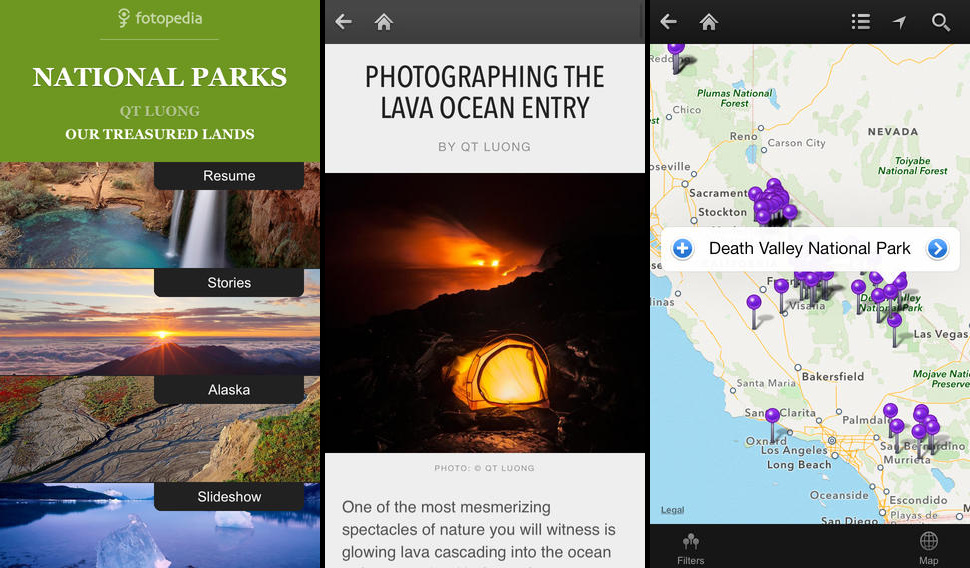Open the Stories section
970x568 pixels.
click(x=229, y=283)
